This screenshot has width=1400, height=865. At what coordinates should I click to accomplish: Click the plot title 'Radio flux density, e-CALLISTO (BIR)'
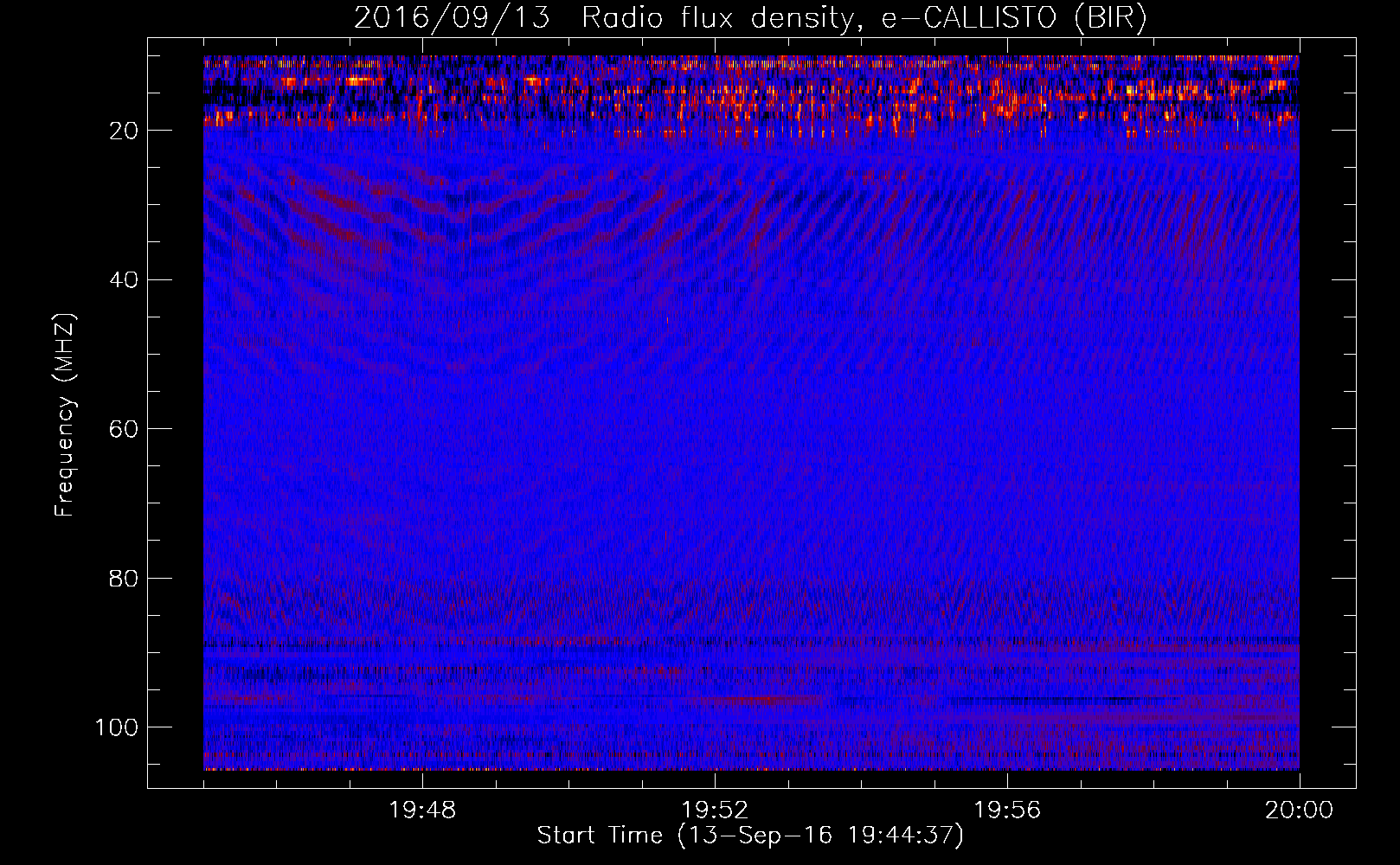864,18
